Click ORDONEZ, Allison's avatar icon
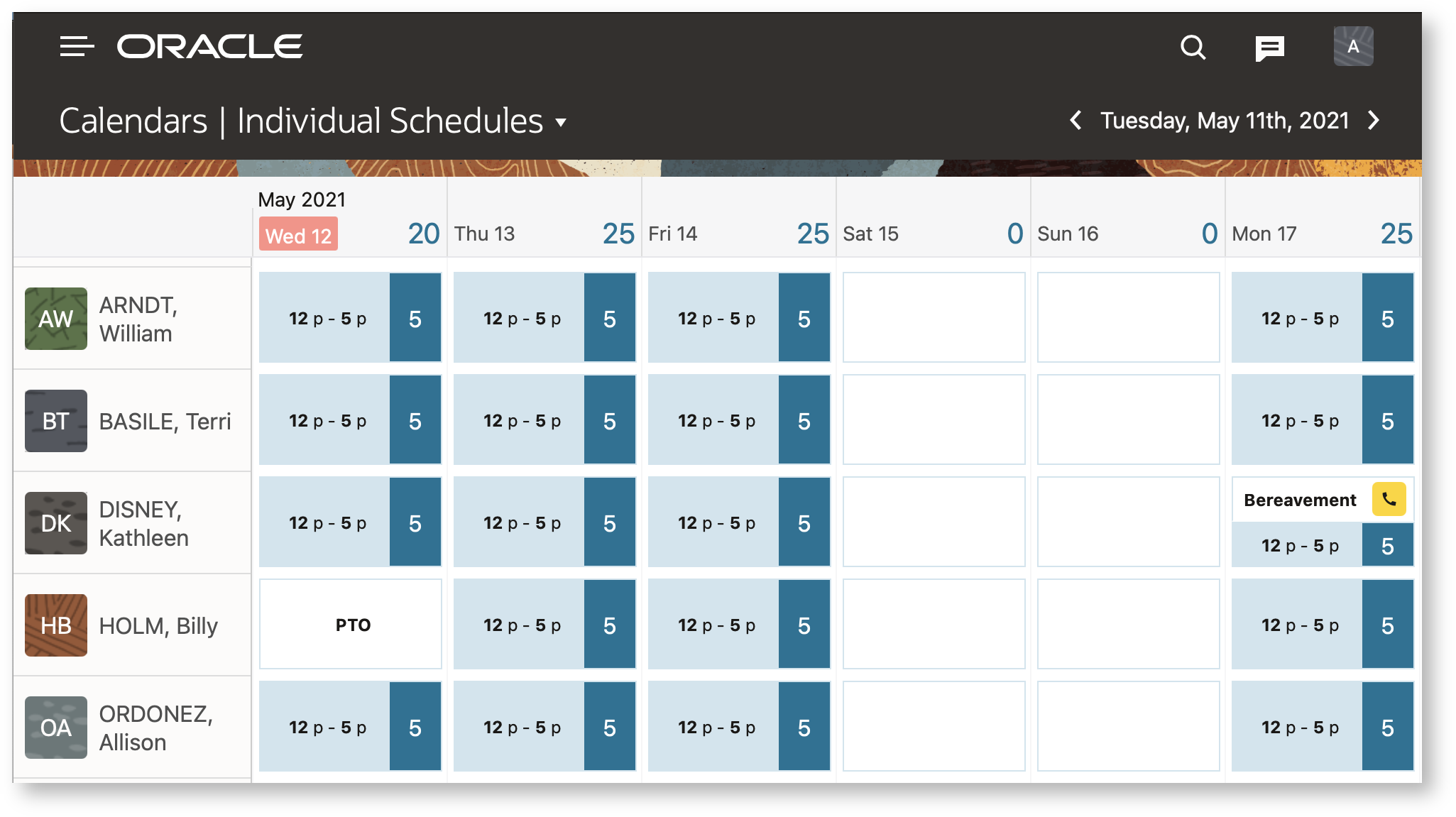 point(57,728)
